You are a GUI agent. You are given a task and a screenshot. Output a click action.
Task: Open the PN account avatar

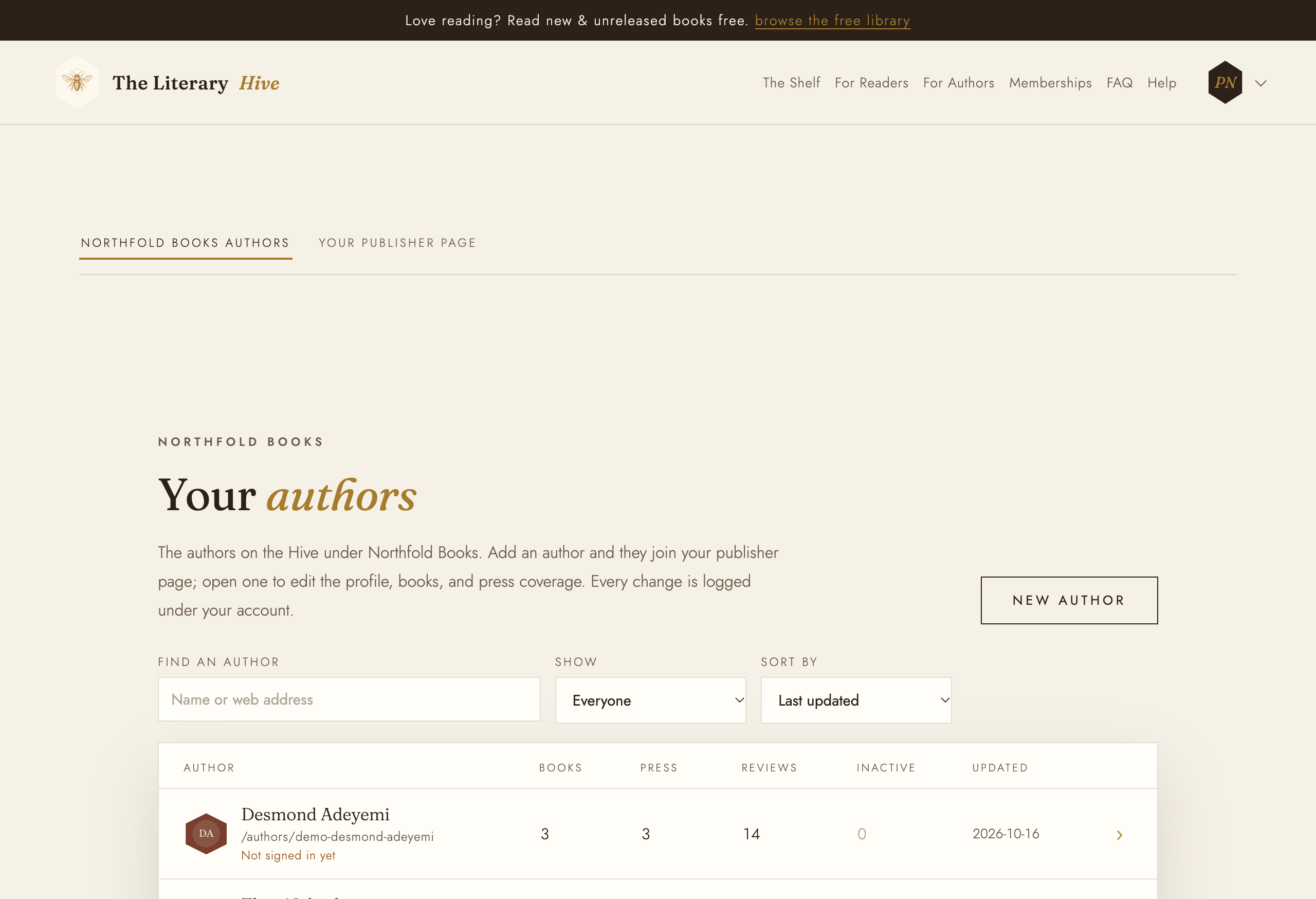click(x=1225, y=83)
